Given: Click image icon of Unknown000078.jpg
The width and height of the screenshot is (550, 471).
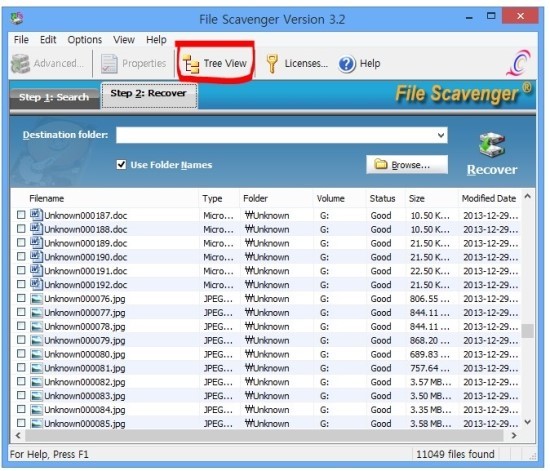Looking at the screenshot, I should (36, 327).
